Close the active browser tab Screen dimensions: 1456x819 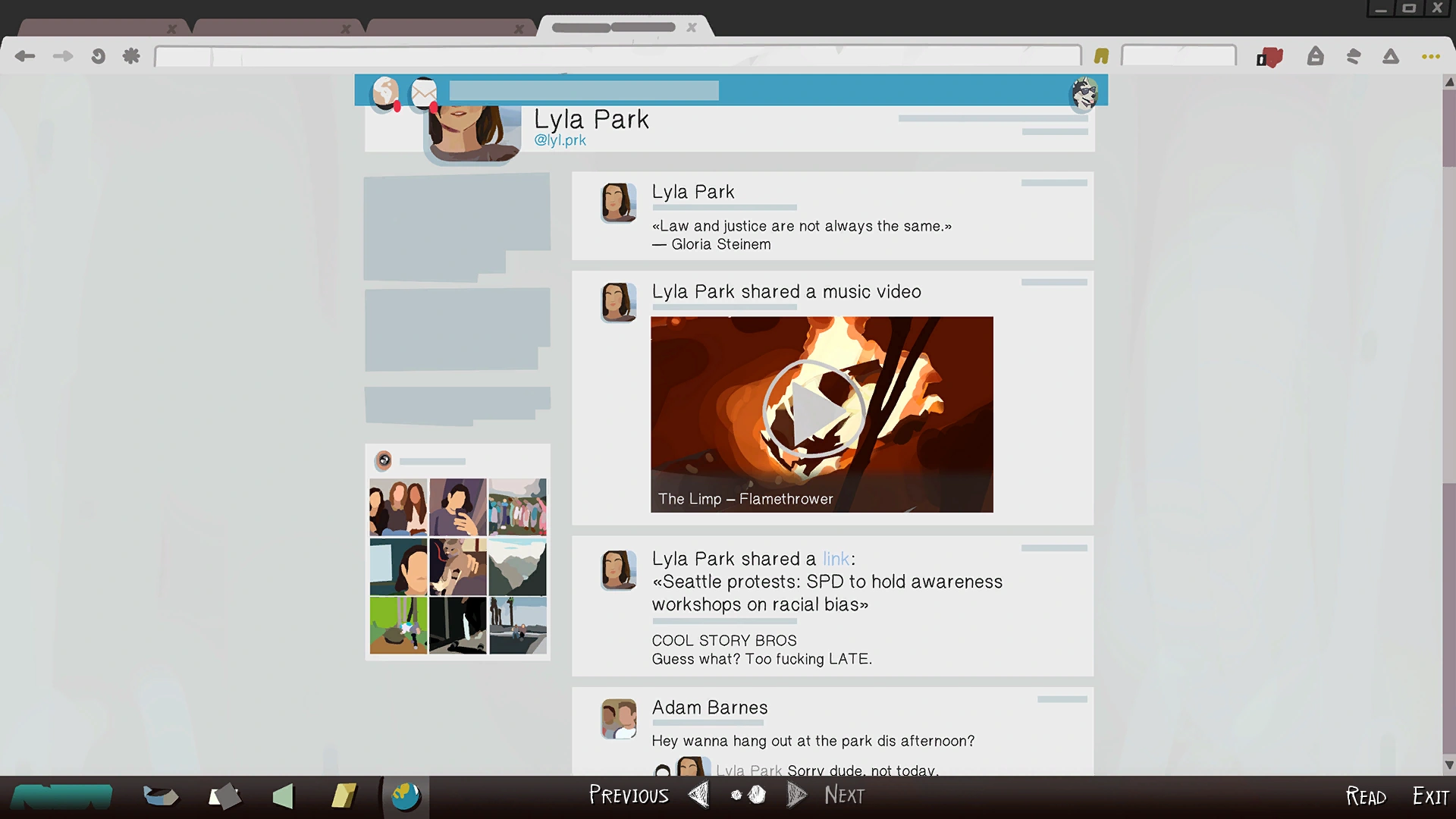691,27
